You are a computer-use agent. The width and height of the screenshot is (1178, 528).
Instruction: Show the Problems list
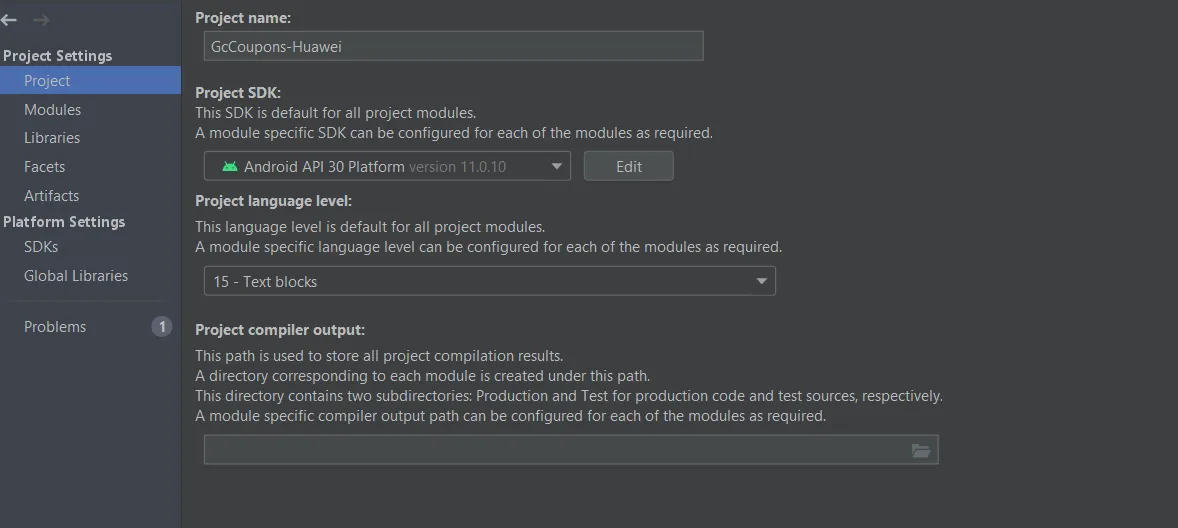55,327
